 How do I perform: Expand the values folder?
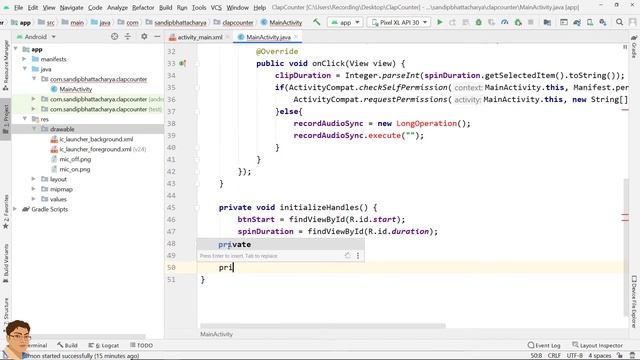[34, 199]
